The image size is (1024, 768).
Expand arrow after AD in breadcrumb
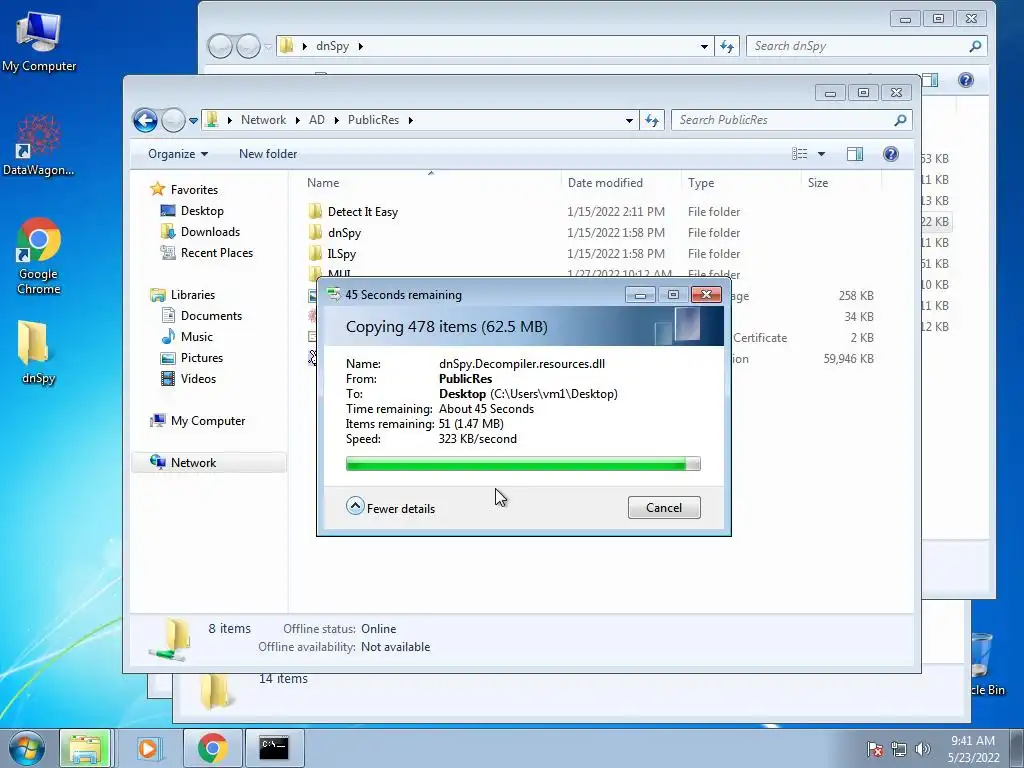click(x=336, y=120)
